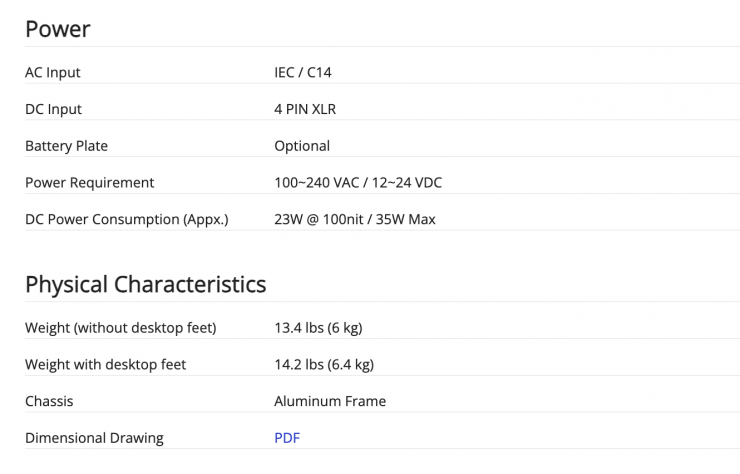Click the Weight with desktop feet label
The image size is (740, 474).
105,365
